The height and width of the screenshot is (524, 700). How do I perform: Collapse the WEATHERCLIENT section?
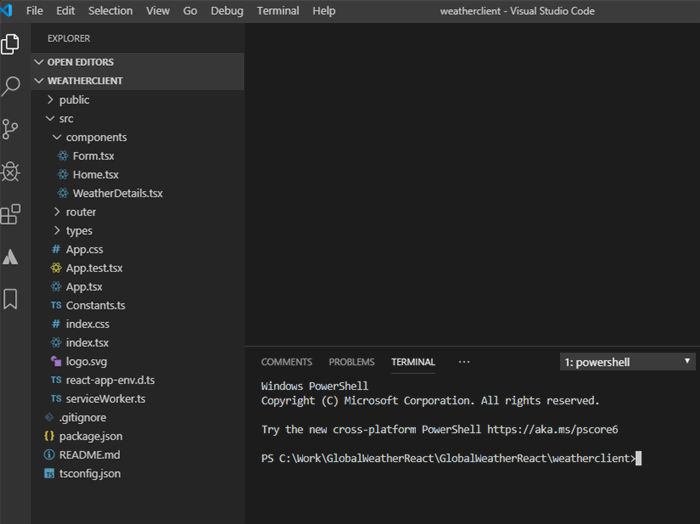click(39, 81)
